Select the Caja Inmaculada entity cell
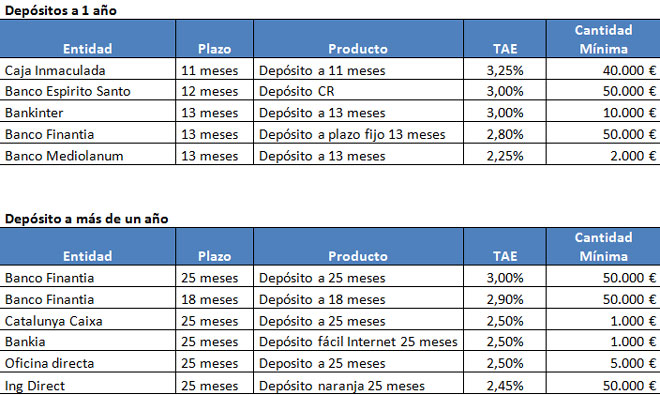 coord(88,69)
